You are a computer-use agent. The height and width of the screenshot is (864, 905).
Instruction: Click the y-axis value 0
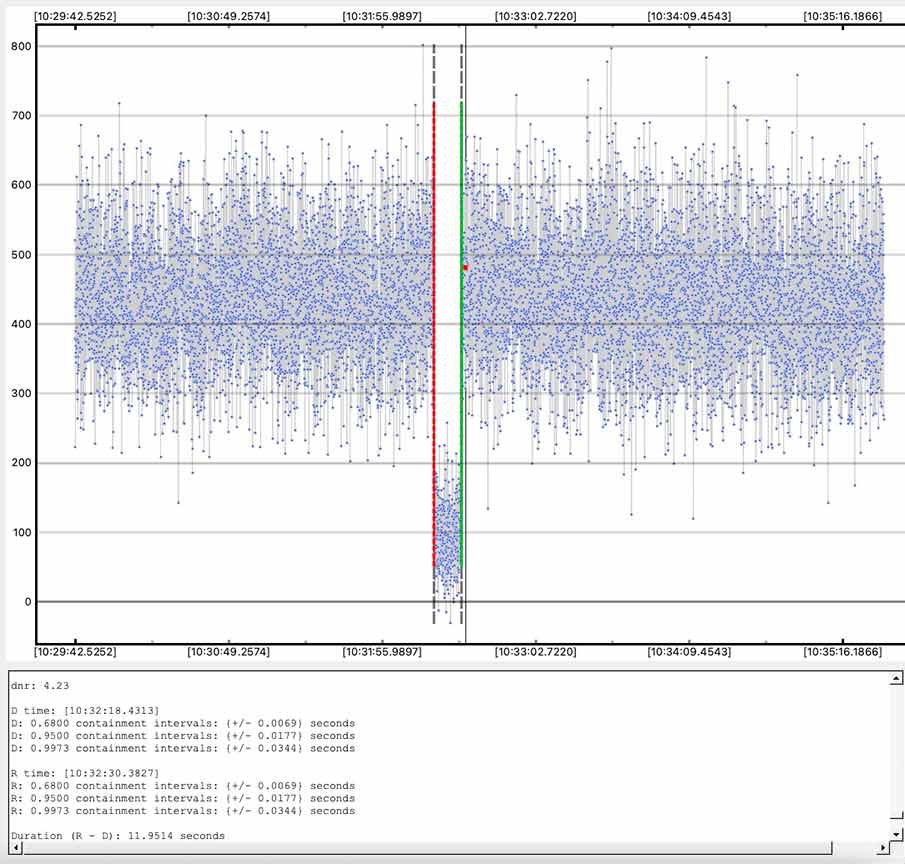[28, 602]
